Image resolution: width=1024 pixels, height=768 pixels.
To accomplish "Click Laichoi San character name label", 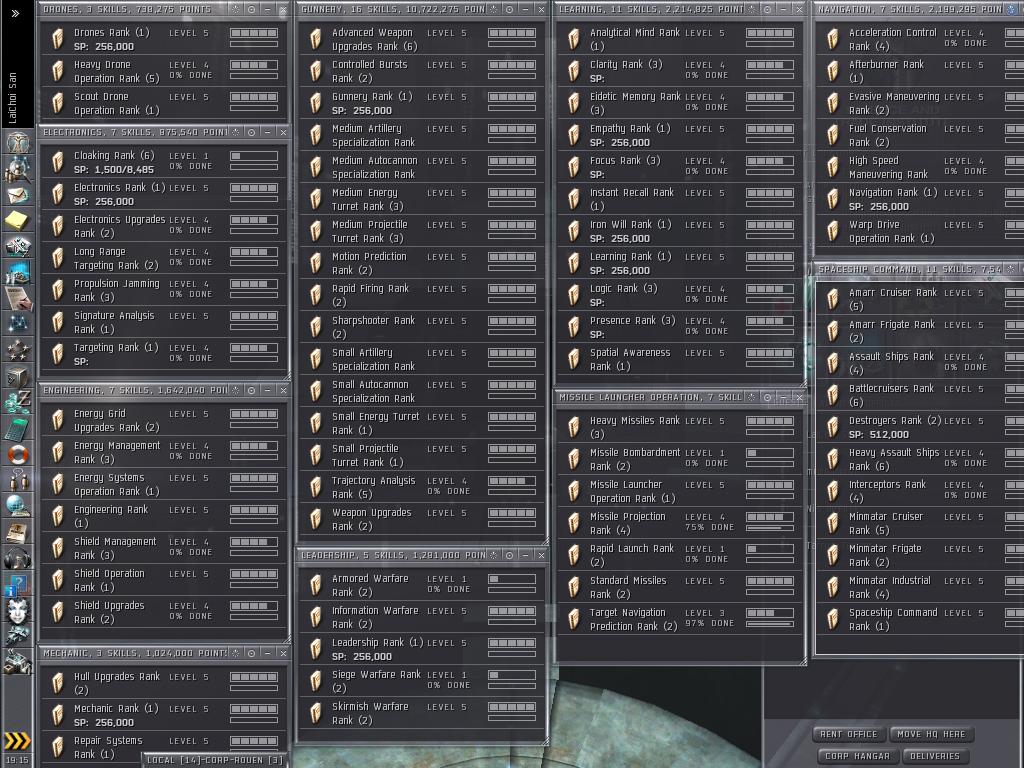I will [12, 98].
